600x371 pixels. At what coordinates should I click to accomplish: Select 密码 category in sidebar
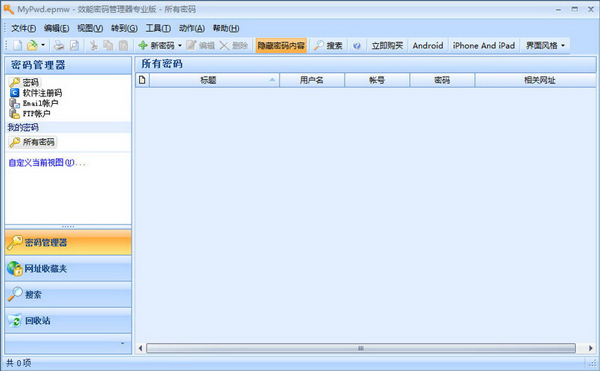(24, 82)
